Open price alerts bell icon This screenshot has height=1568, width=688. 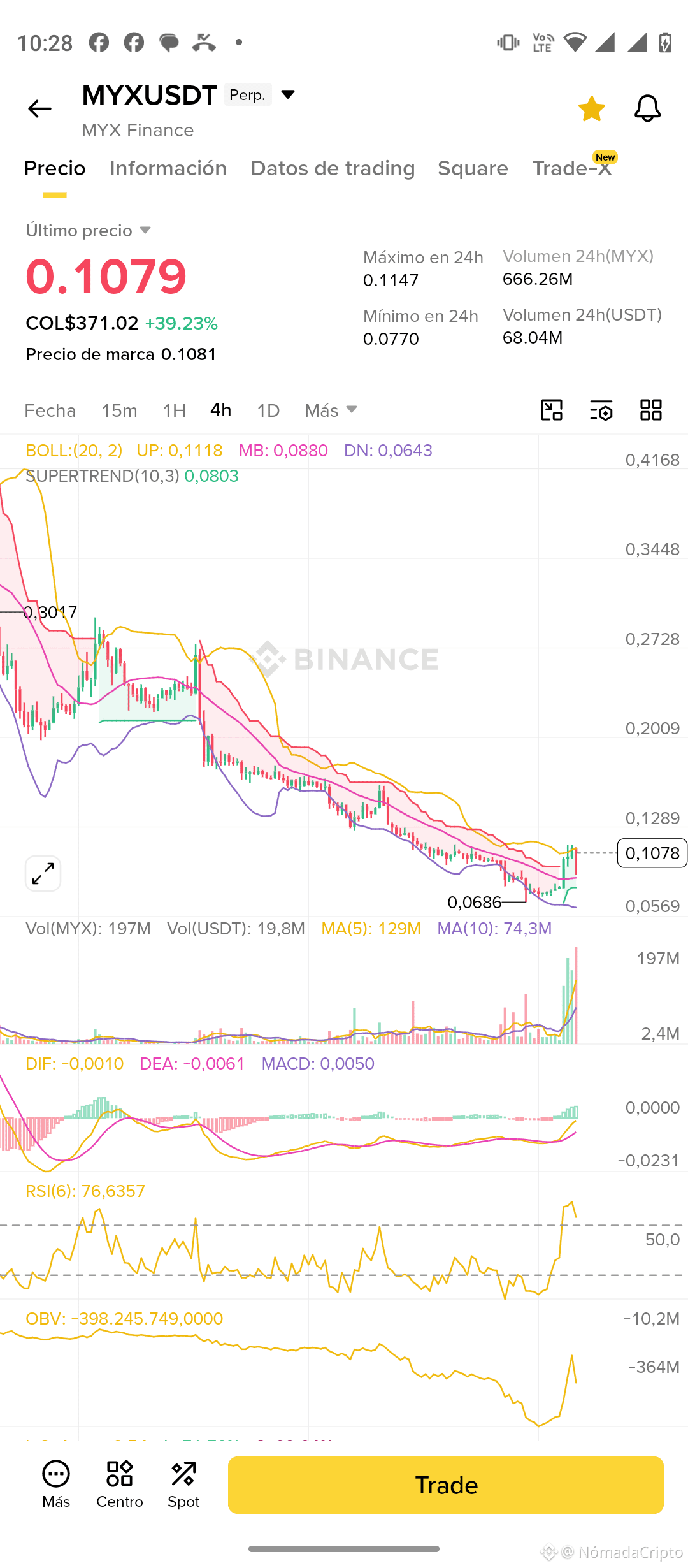click(x=647, y=108)
